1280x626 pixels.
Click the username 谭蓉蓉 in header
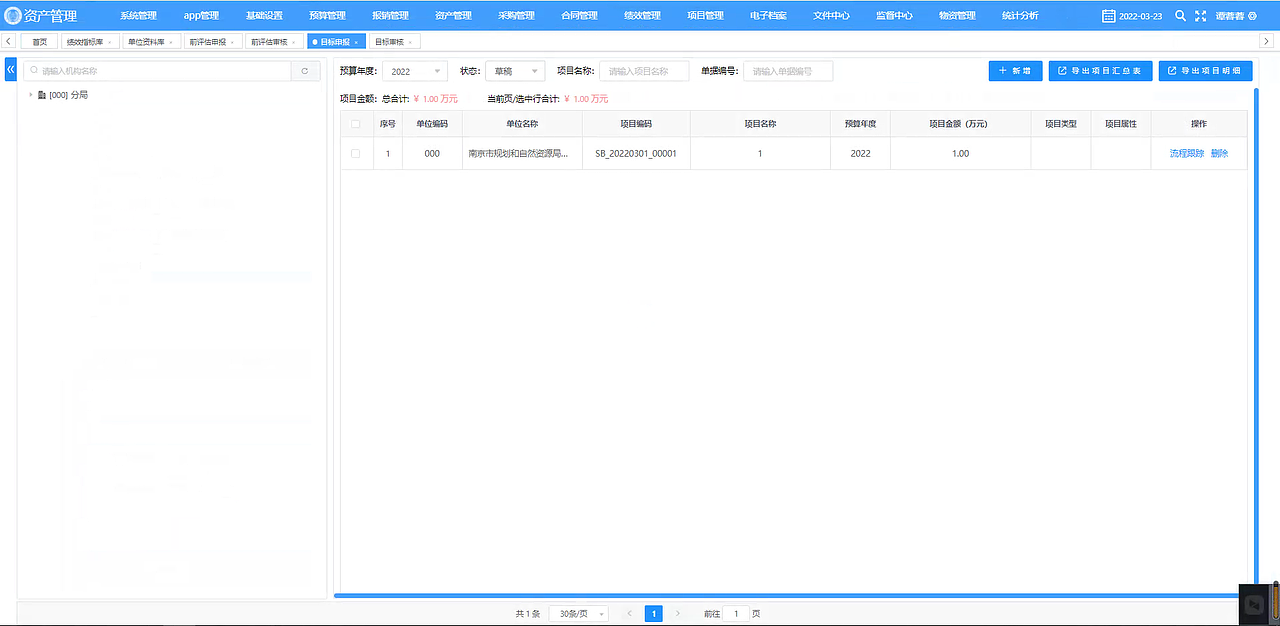[1230, 16]
